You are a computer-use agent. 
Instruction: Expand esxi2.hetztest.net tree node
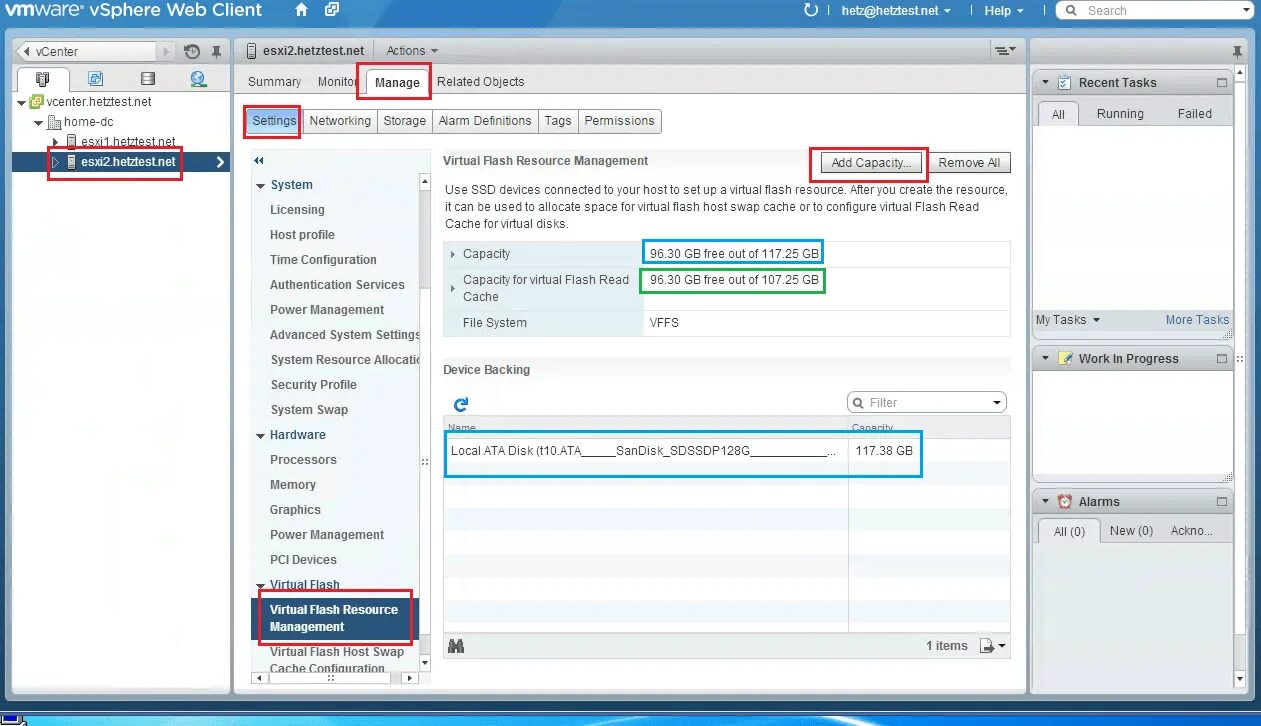pos(56,162)
